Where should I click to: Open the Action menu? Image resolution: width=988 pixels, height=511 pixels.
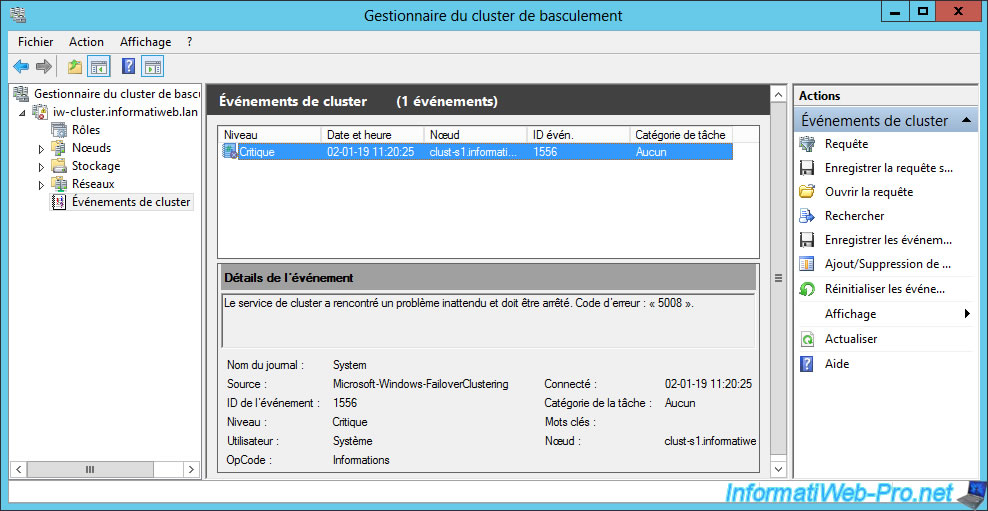click(x=86, y=42)
